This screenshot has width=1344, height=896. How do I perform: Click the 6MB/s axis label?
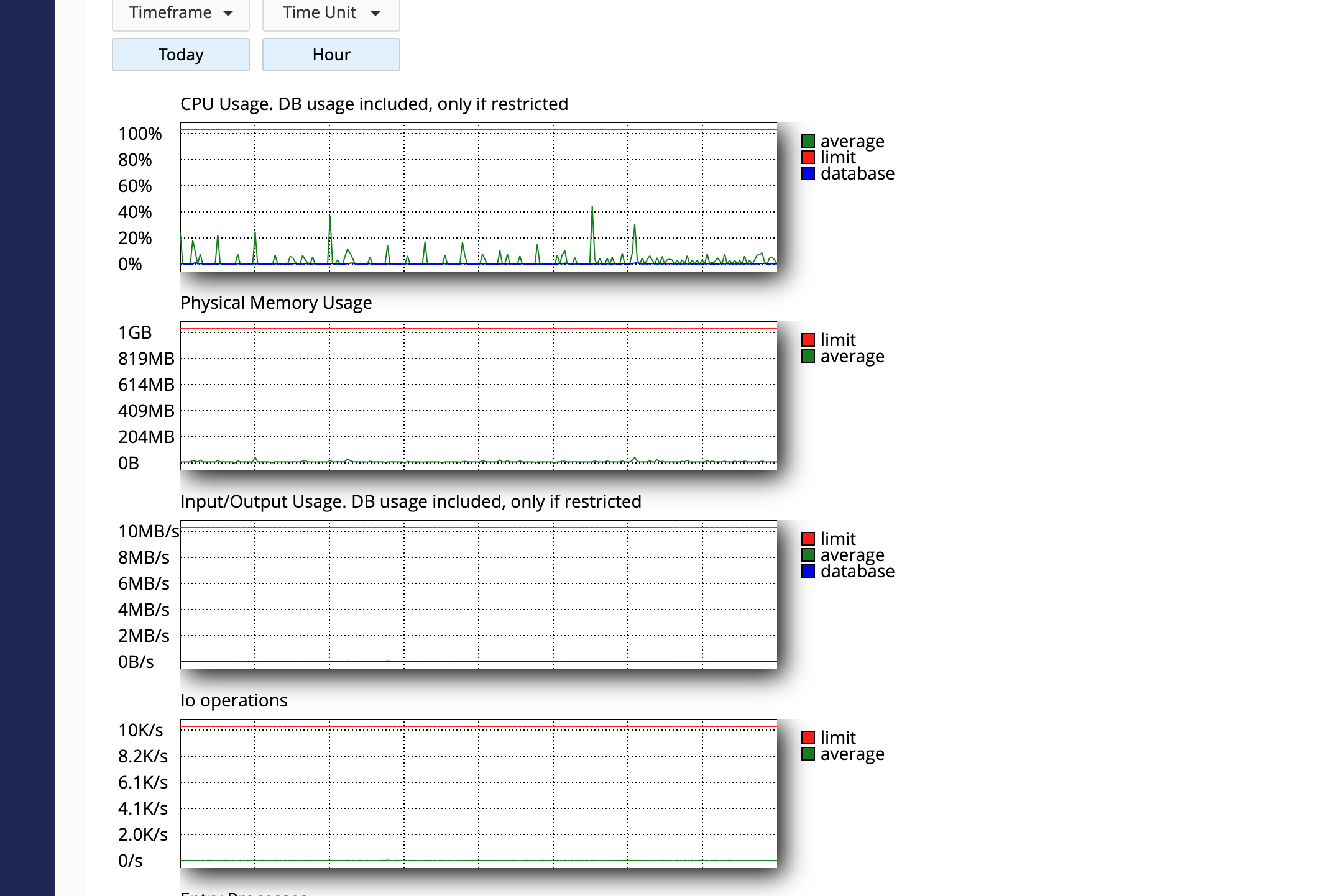pyautogui.click(x=144, y=583)
